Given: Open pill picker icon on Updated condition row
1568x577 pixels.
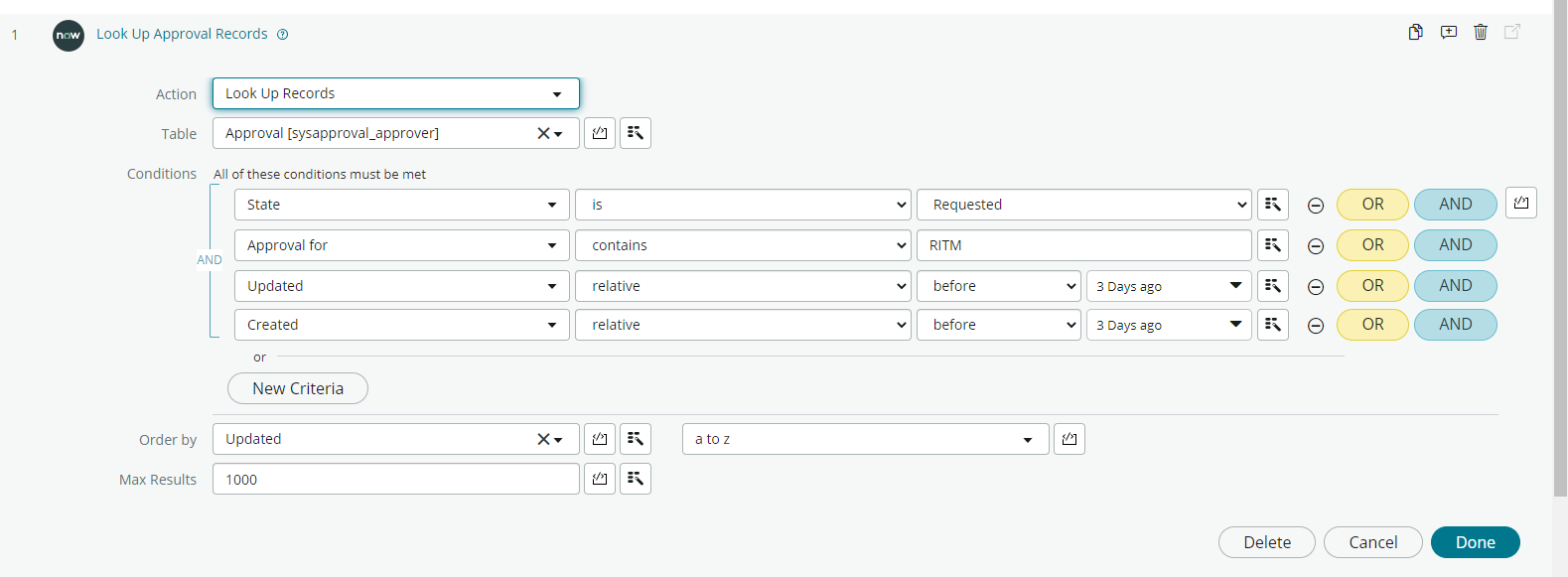Looking at the screenshot, I should [x=1273, y=286].
